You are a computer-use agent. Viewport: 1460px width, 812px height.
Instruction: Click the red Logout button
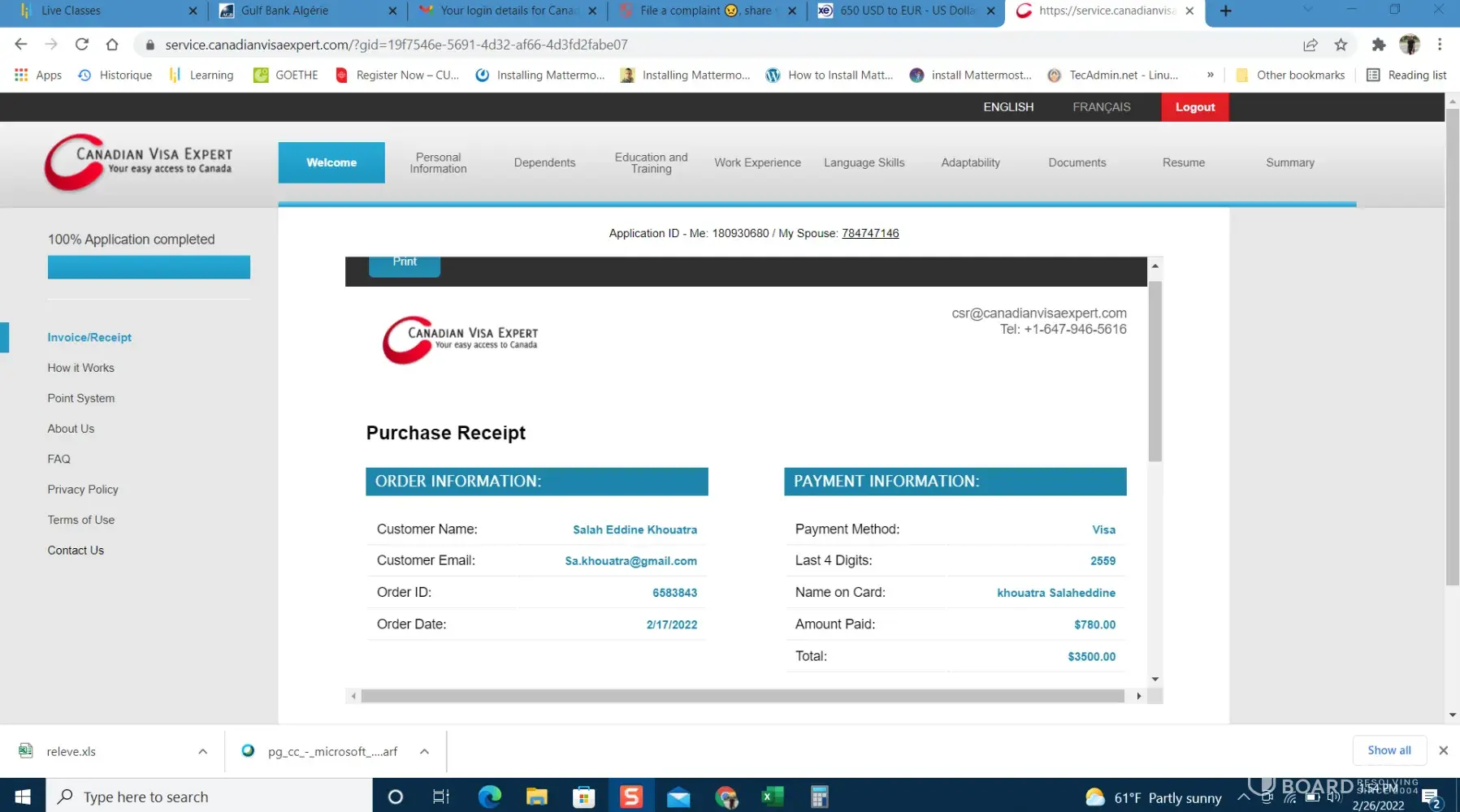[x=1194, y=107]
